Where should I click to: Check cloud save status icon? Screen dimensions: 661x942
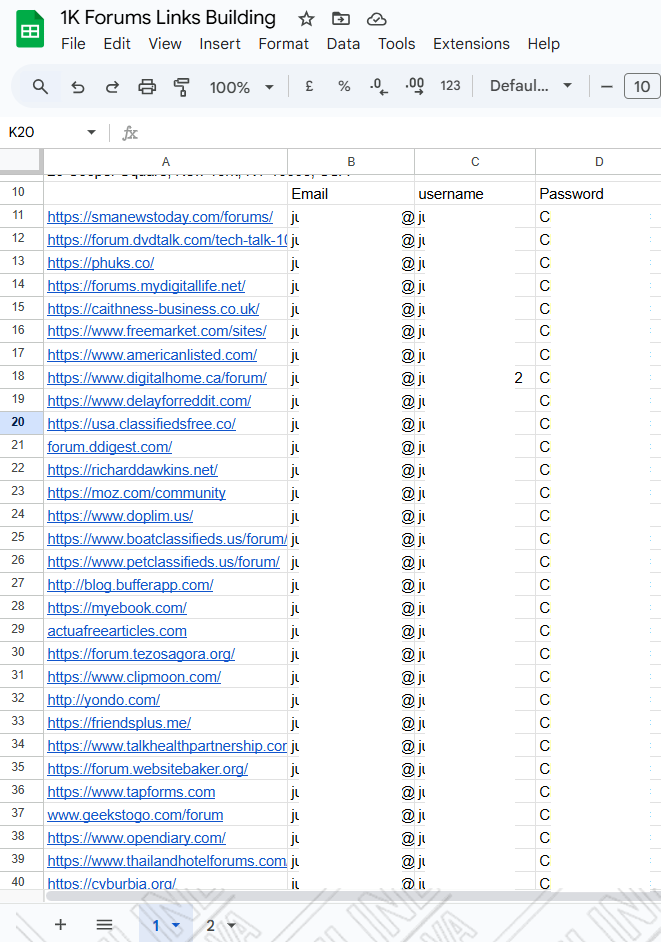[x=377, y=19]
